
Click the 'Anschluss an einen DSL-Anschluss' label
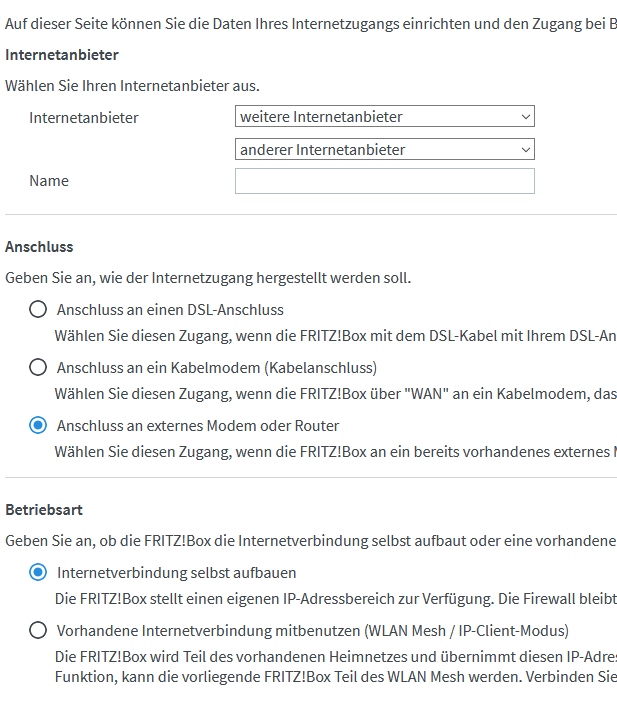click(170, 310)
